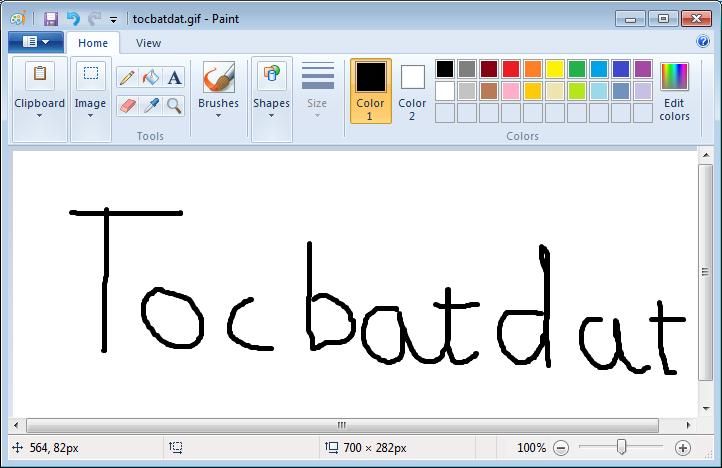This screenshot has height=468, width=722.
Task: Expand the Image tools dropdown
Action: (90, 90)
